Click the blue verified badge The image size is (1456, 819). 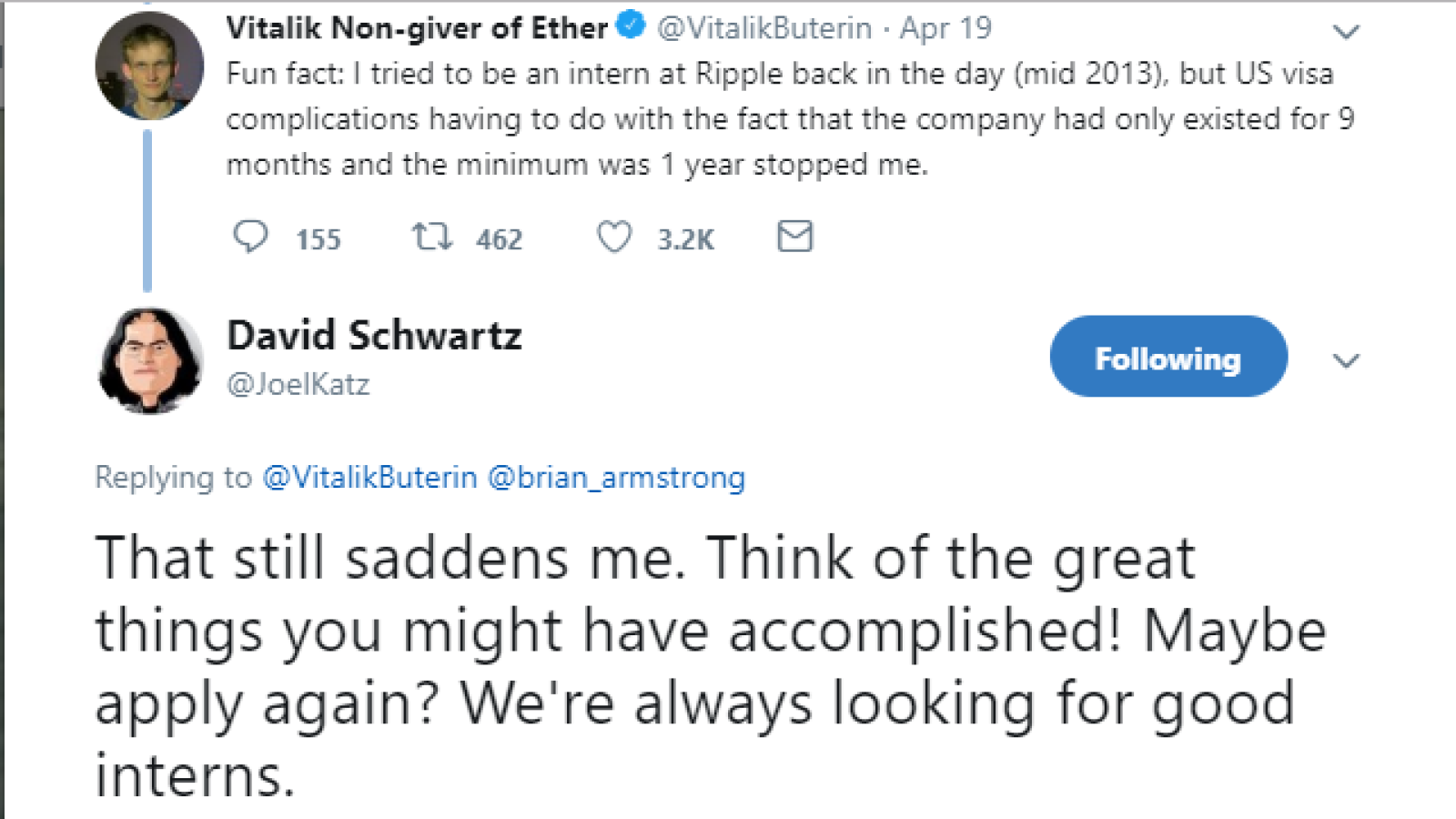[x=631, y=25]
